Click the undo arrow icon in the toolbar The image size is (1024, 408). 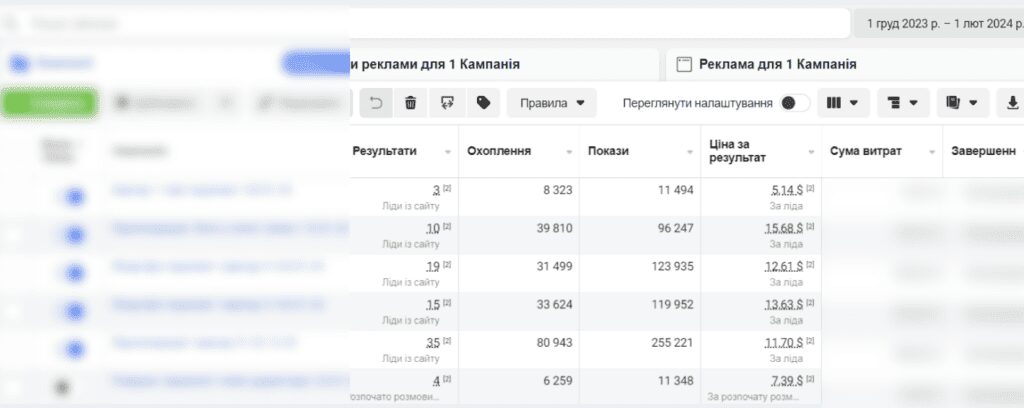pyautogui.click(x=376, y=103)
